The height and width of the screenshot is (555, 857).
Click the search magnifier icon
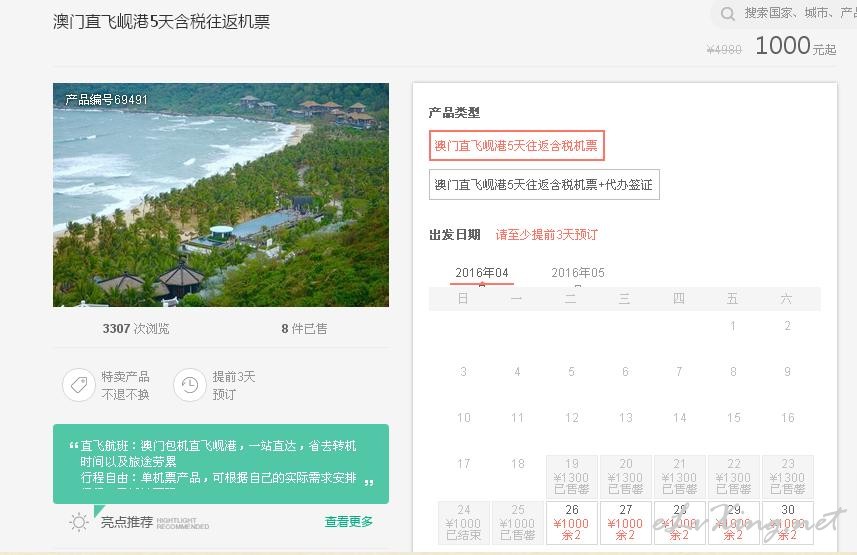725,14
